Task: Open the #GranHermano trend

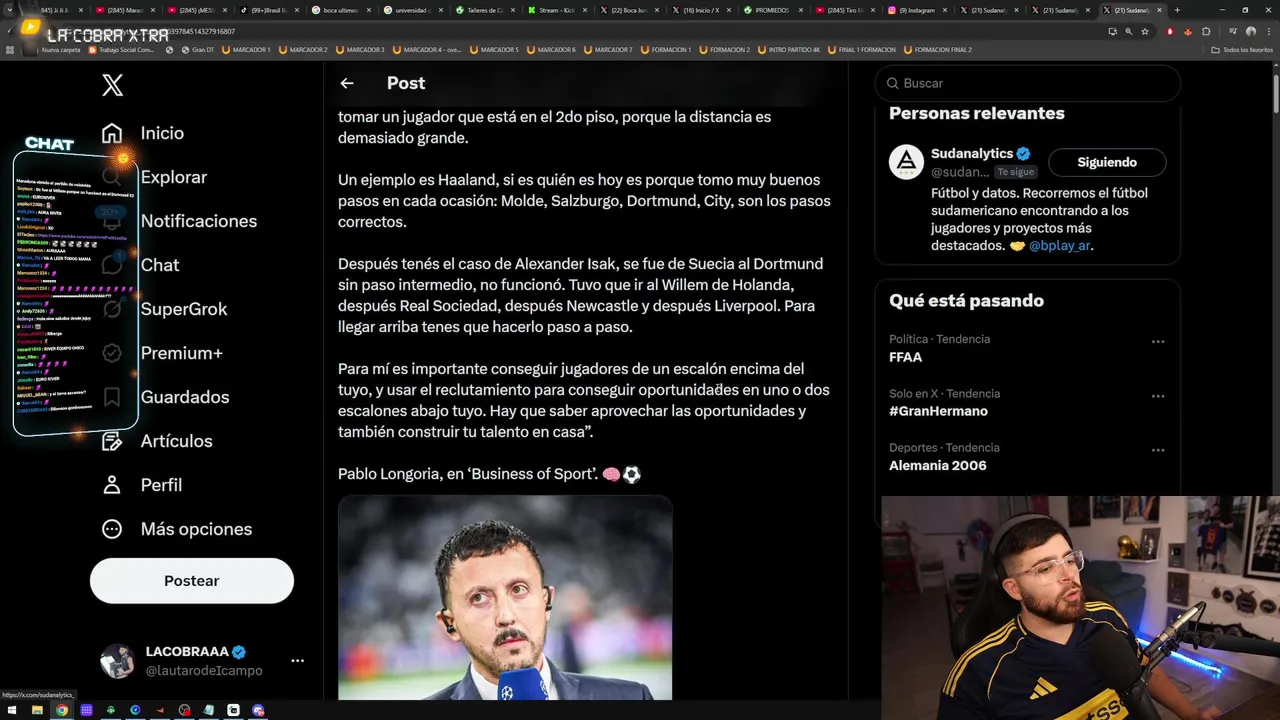Action: pyautogui.click(x=938, y=411)
